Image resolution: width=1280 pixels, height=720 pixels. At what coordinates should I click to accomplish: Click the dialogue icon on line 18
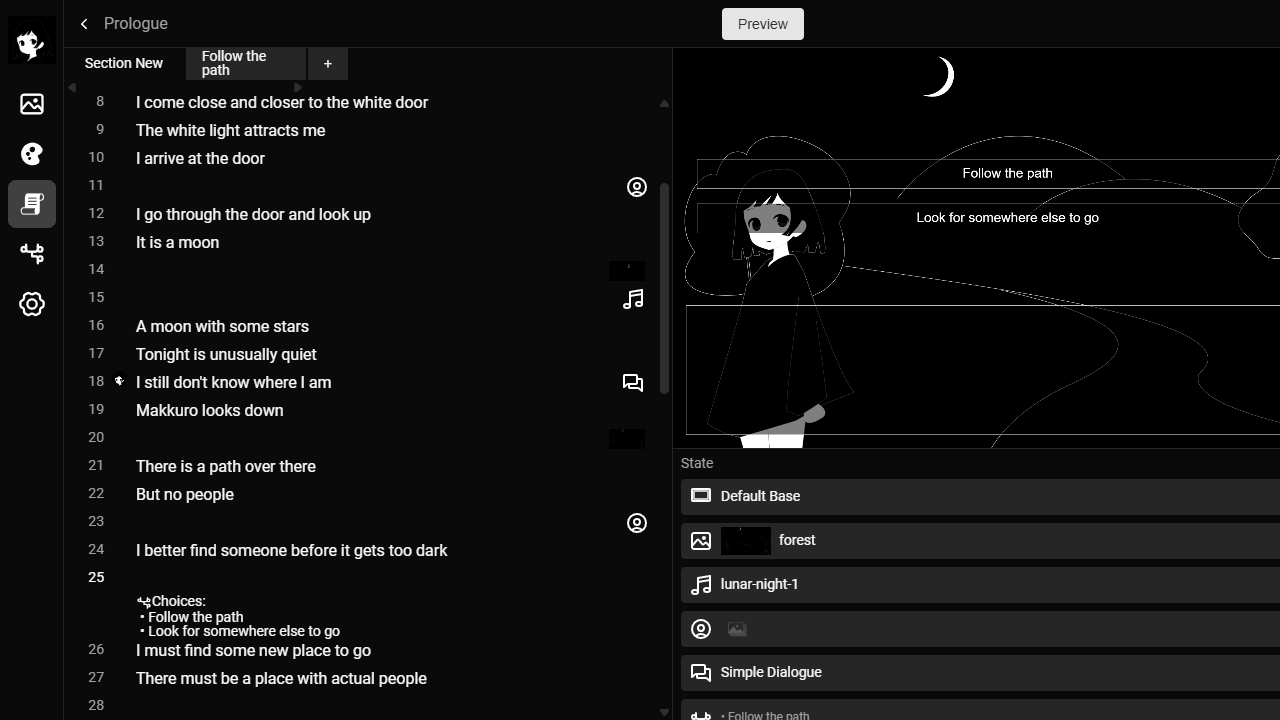(633, 383)
